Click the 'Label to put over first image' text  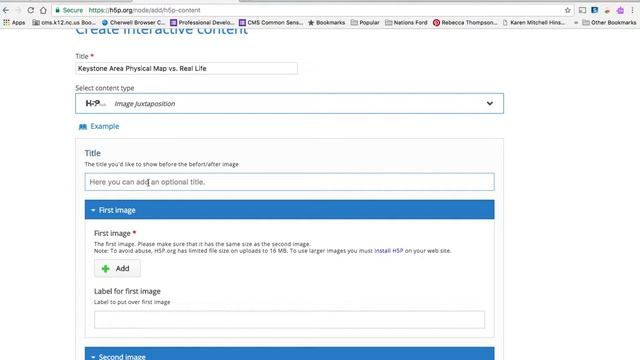(x=132, y=302)
